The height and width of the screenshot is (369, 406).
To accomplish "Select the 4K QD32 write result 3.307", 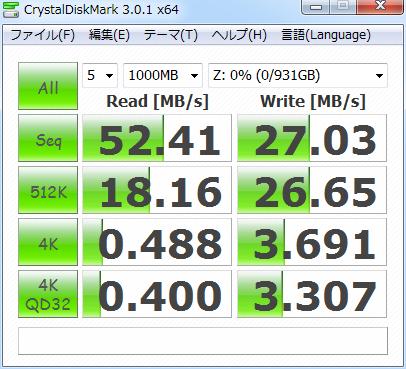I will pyautogui.click(x=312, y=294).
